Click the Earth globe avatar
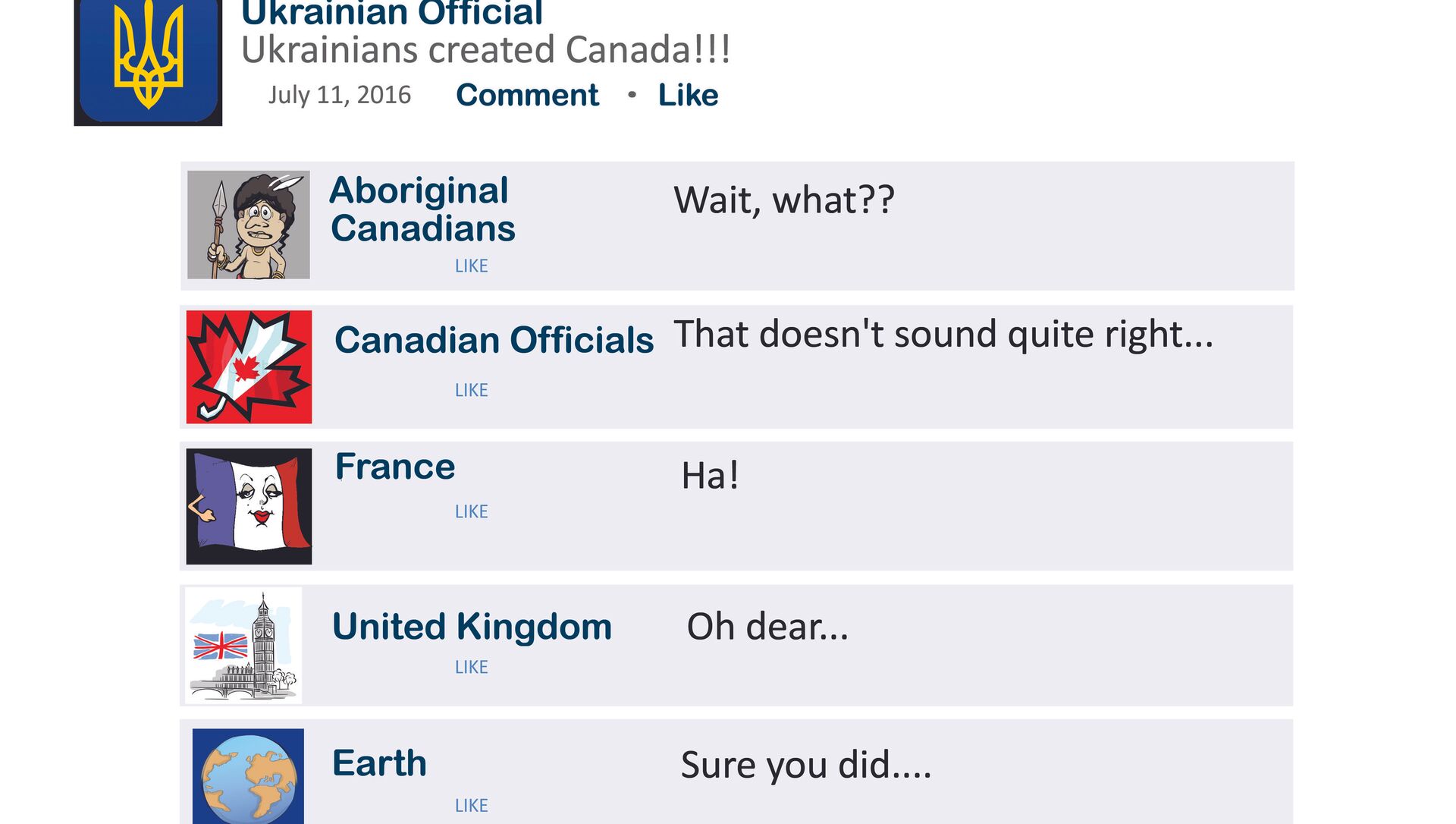 click(248, 776)
